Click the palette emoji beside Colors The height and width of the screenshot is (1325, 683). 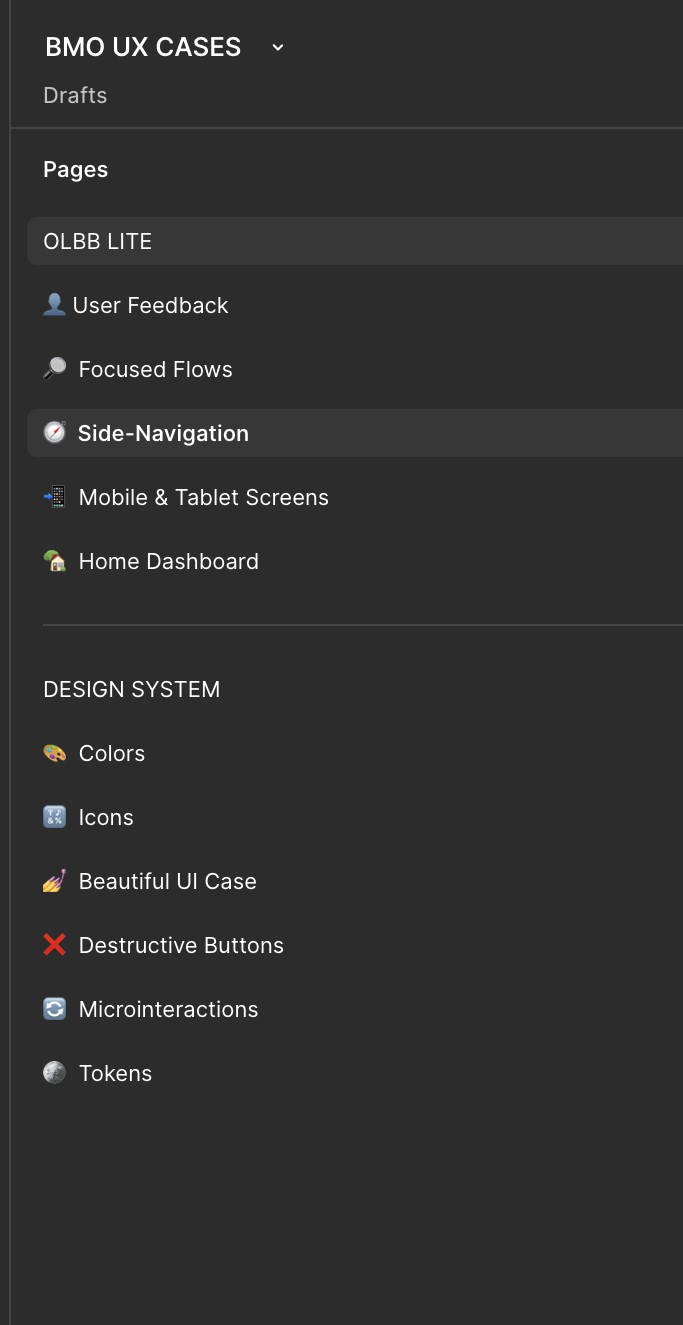click(x=55, y=753)
